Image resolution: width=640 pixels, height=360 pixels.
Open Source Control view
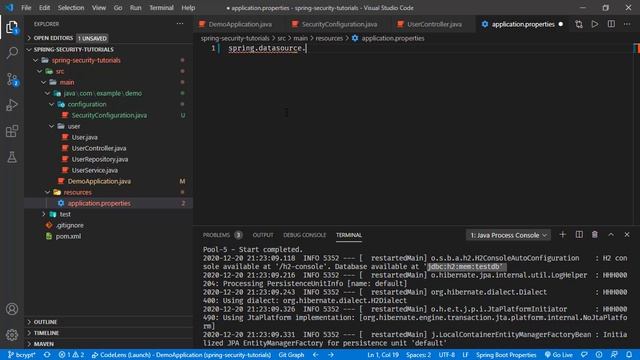coord(12,79)
